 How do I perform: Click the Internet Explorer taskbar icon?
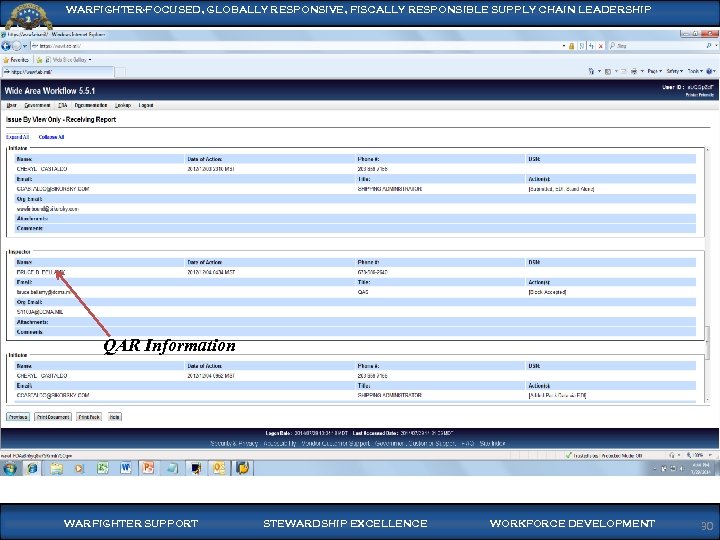(32, 468)
